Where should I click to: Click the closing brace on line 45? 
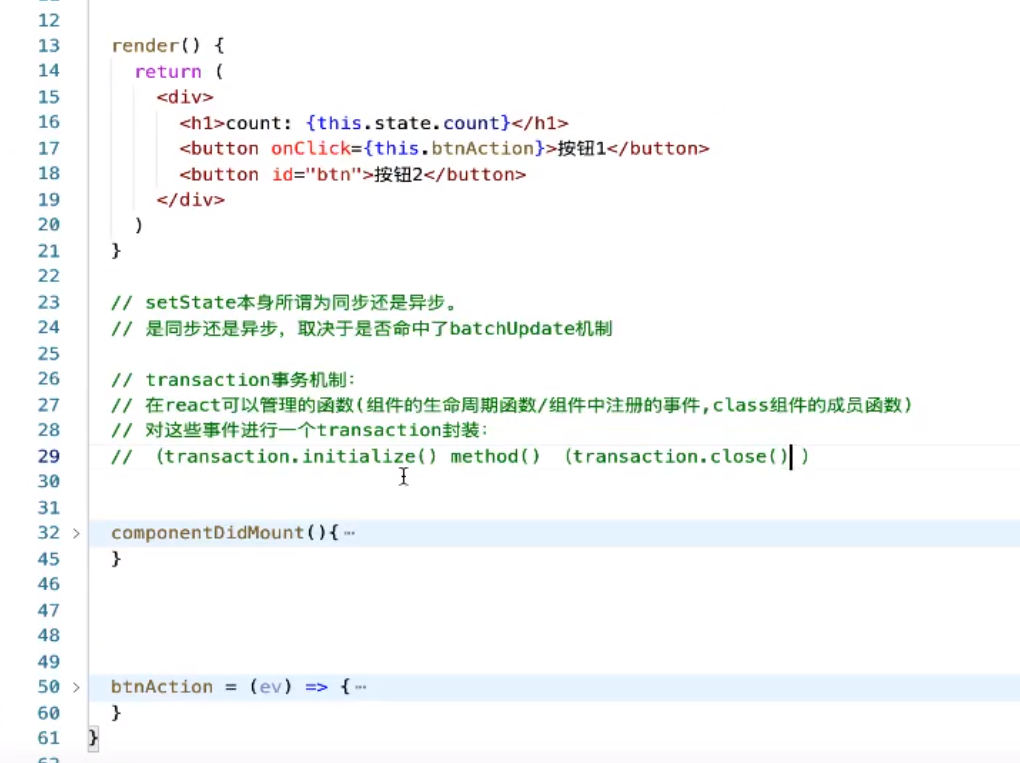pos(118,558)
